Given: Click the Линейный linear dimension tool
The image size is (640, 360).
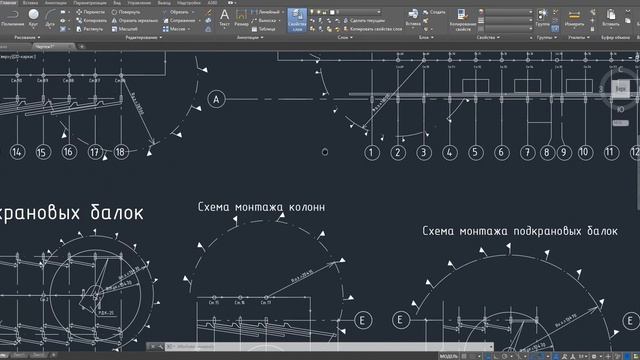Looking at the screenshot, I should pyautogui.click(x=266, y=12).
